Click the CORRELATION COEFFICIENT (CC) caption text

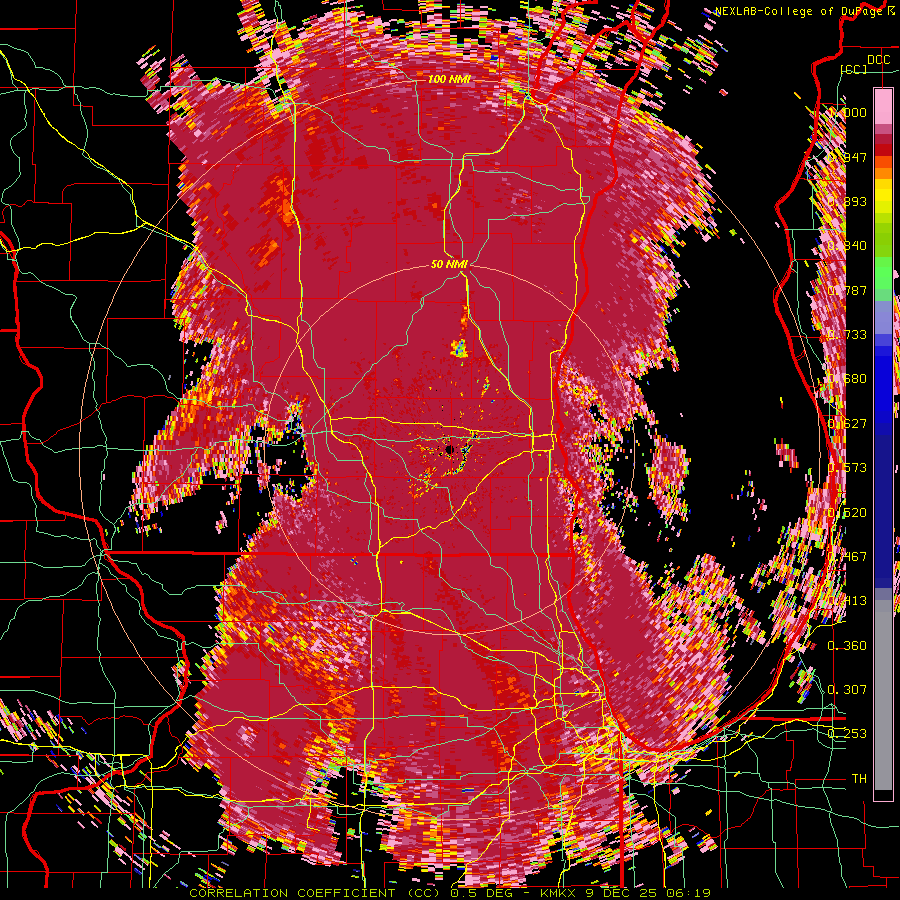pos(316,893)
